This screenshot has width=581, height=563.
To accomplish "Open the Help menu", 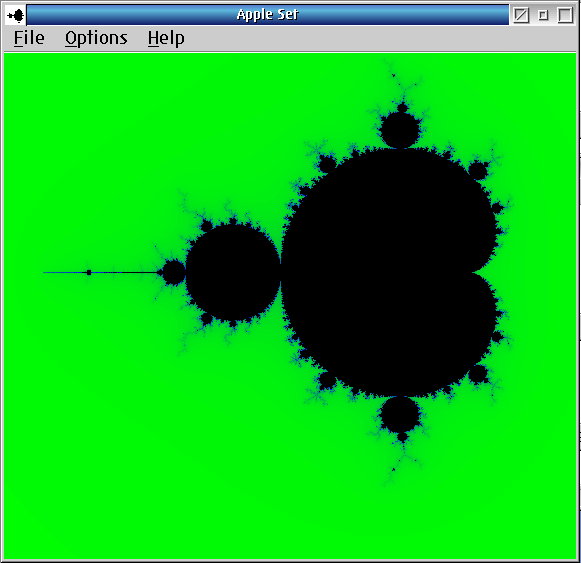I will pos(166,39).
